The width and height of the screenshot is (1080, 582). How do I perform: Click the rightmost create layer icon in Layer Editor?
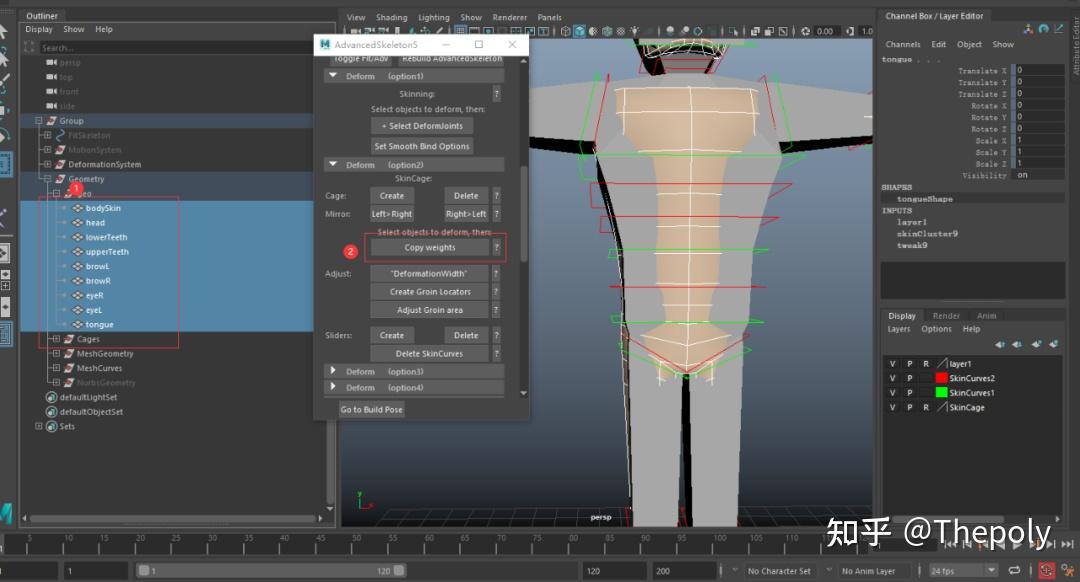pyautogui.click(x=1056, y=344)
